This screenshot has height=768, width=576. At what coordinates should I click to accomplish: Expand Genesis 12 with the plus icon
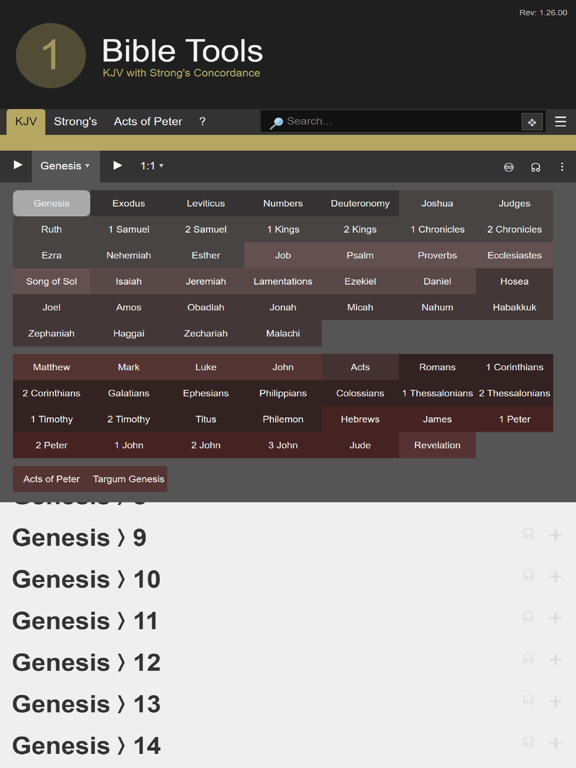click(x=555, y=659)
